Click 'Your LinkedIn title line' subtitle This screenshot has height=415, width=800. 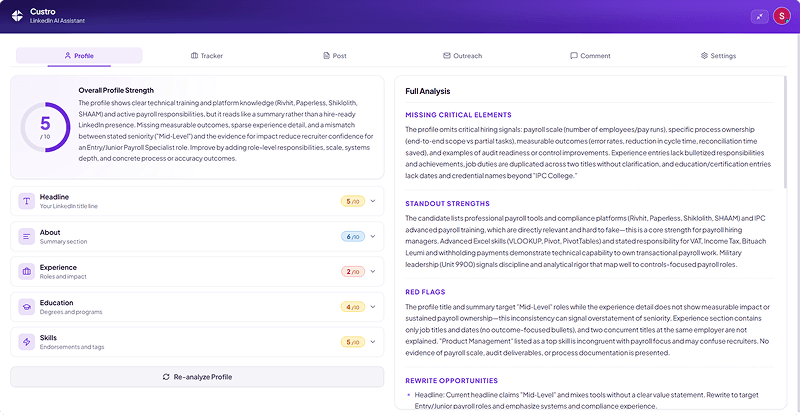68,206
